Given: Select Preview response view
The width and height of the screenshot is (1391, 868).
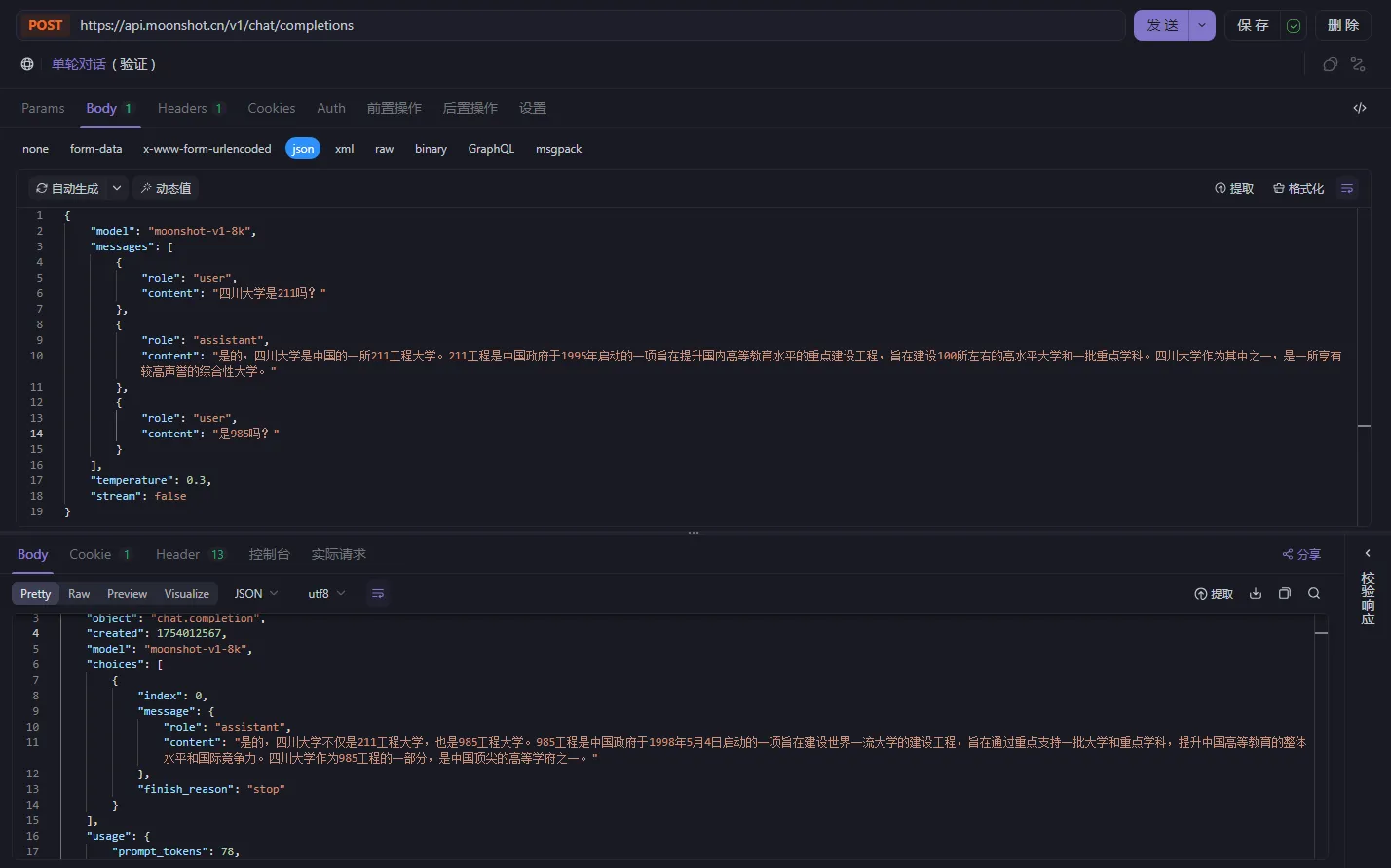Looking at the screenshot, I should (x=128, y=593).
